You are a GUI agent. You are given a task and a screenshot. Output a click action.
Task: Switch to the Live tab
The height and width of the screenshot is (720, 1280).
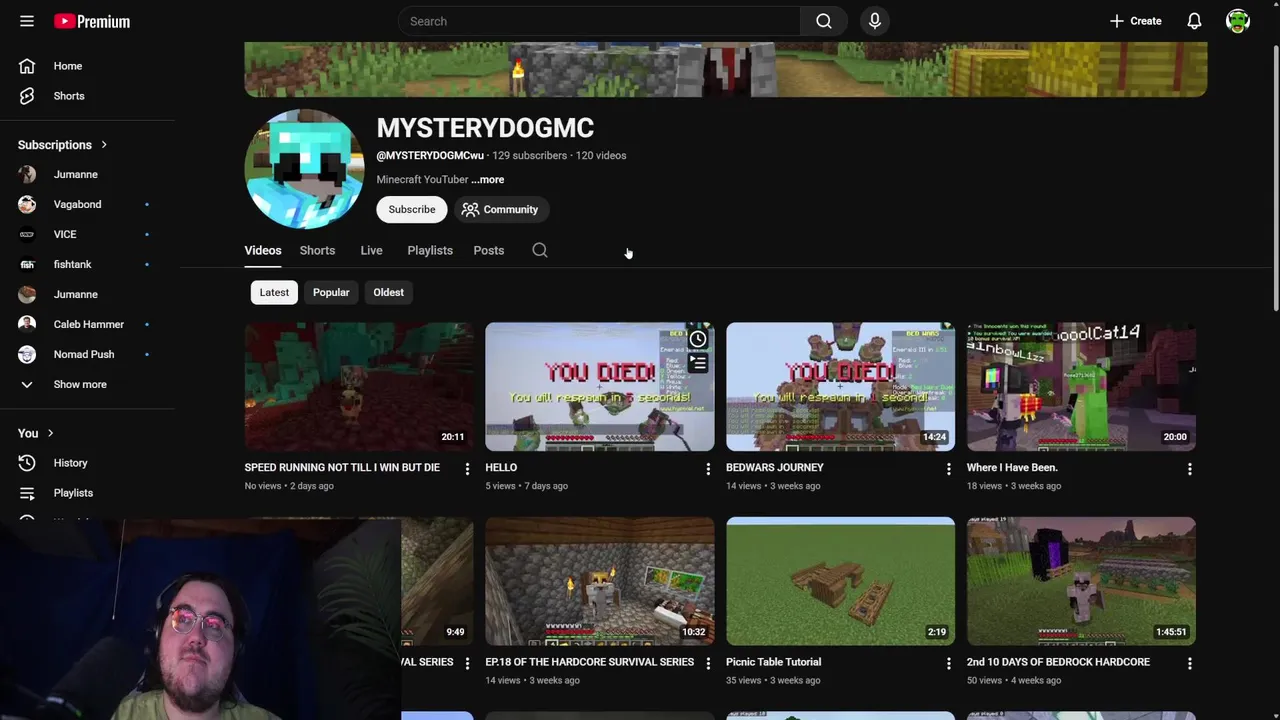pyautogui.click(x=371, y=251)
